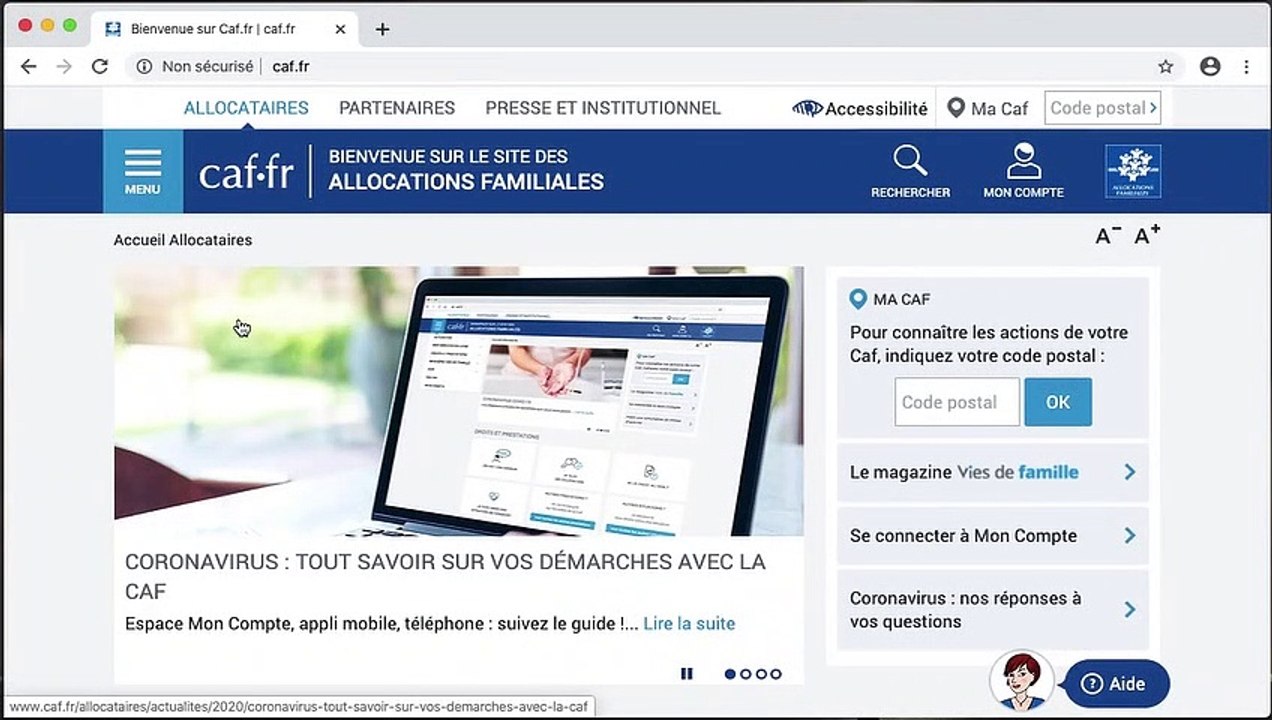Screen dimensions: 1272x720
Task: Click the Accessibilité eye icon link
Action: point(860,108)
